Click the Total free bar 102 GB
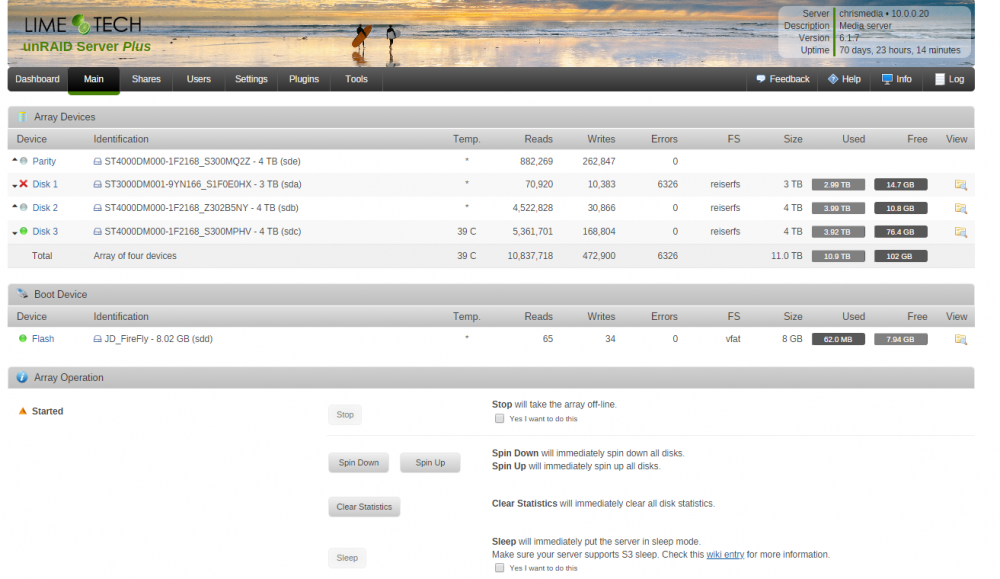 coord(901,256)
